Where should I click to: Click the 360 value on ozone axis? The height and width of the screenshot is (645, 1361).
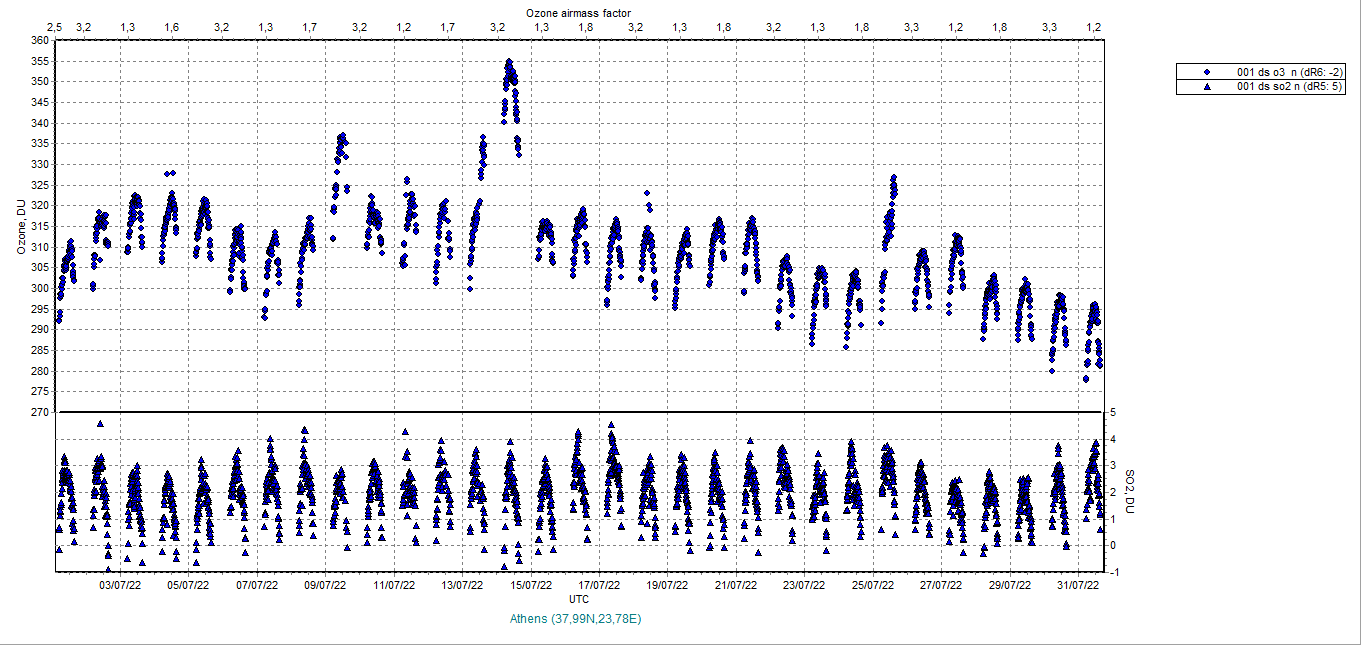point(40,40)
